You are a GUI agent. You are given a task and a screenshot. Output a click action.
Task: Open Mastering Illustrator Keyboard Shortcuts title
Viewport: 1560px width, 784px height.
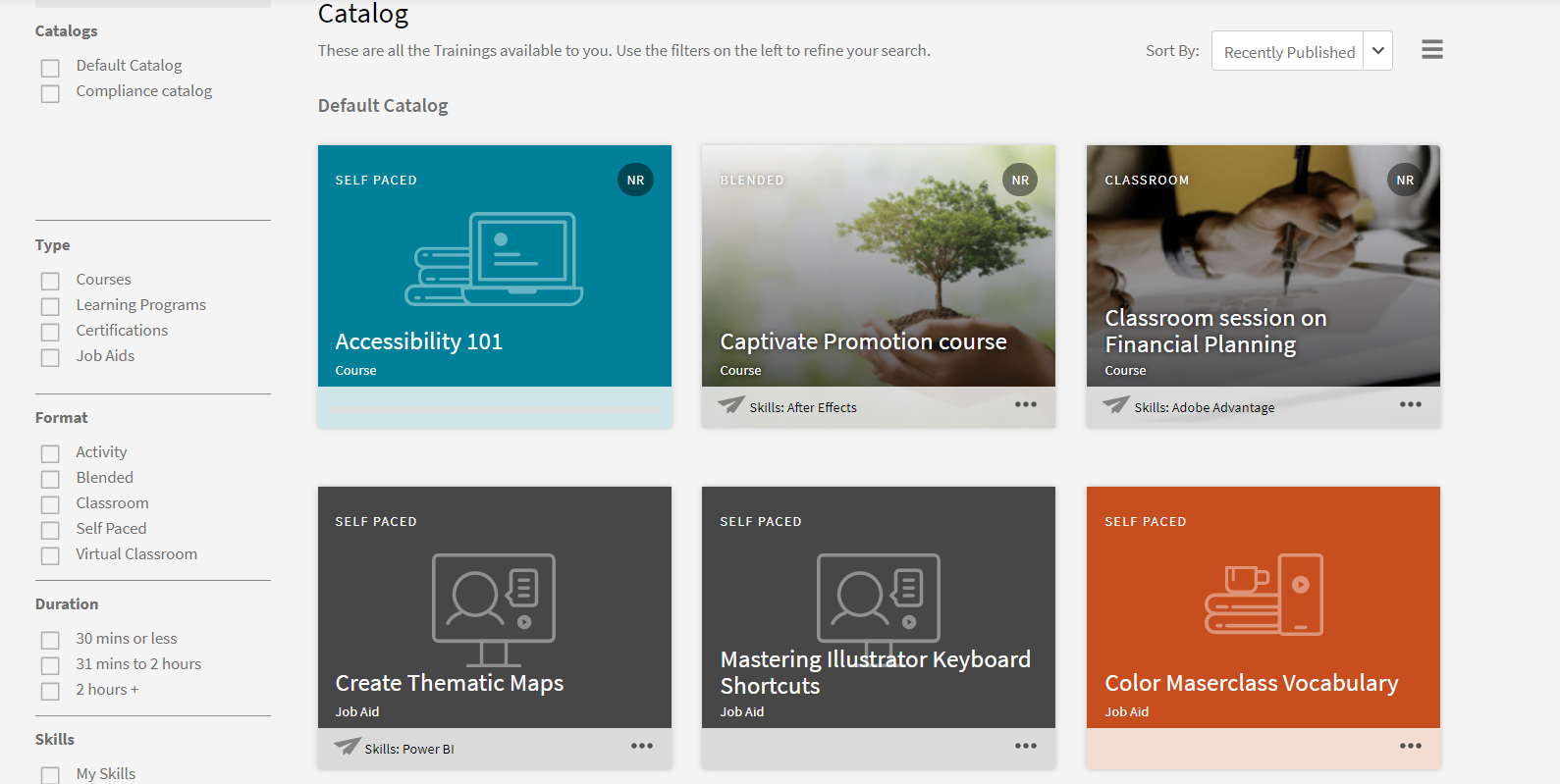tap(876, 672)
